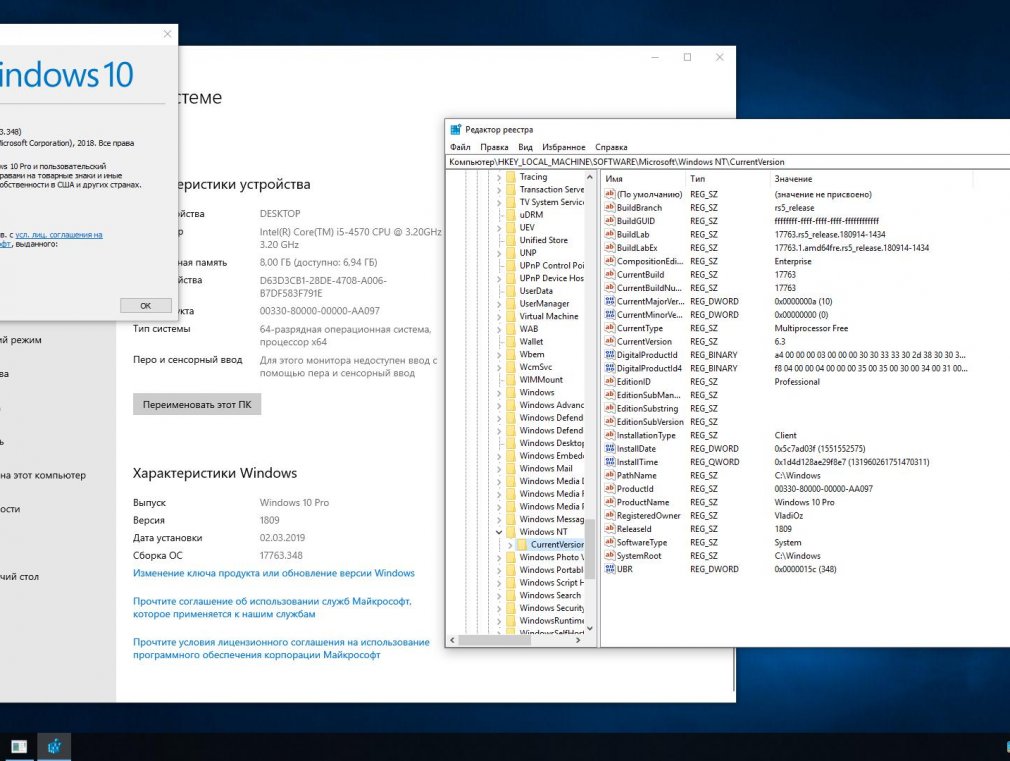
Task: Select the Windows Mail key folder
Action: pyautogui.click(x=546, y=468)
